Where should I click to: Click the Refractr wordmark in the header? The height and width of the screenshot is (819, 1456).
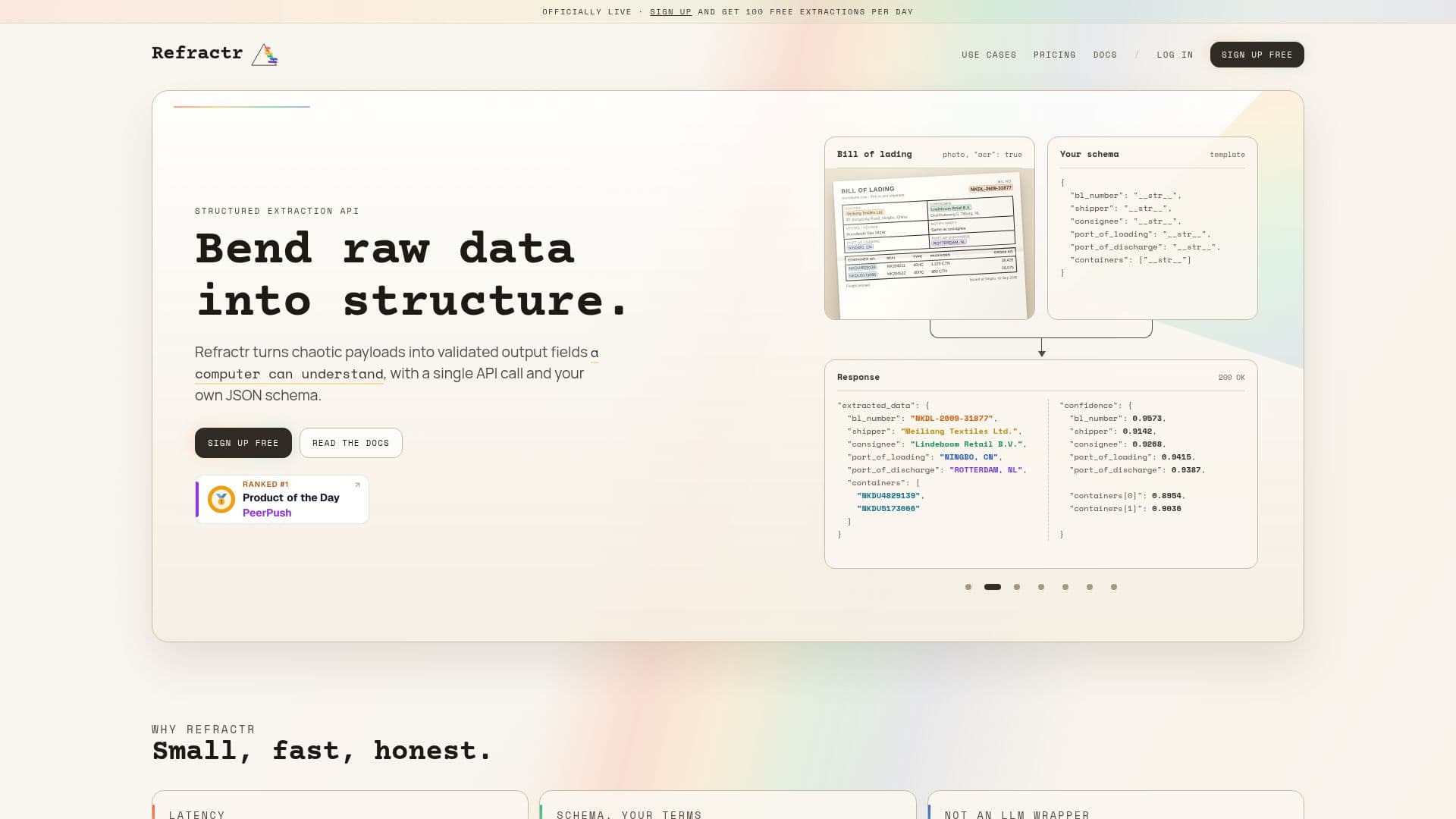(197, 53)
